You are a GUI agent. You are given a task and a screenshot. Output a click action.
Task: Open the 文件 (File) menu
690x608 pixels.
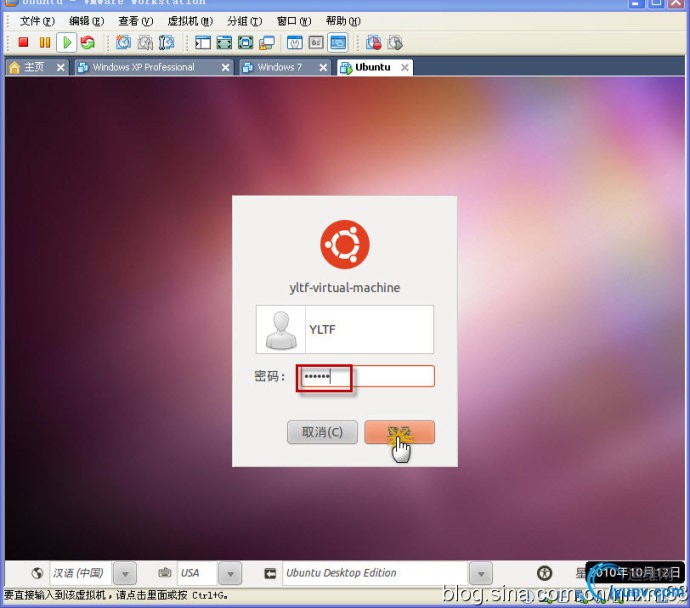click(x=37, y=21)
